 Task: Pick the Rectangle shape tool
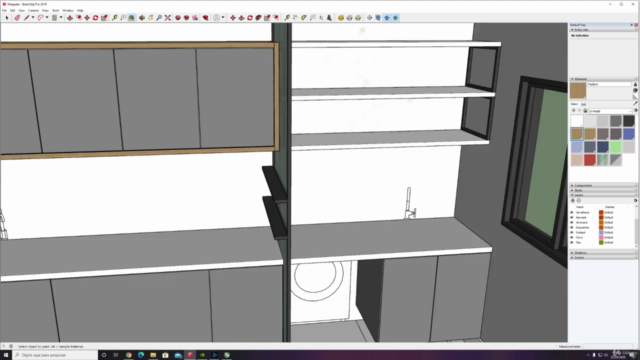click(54, 18)
